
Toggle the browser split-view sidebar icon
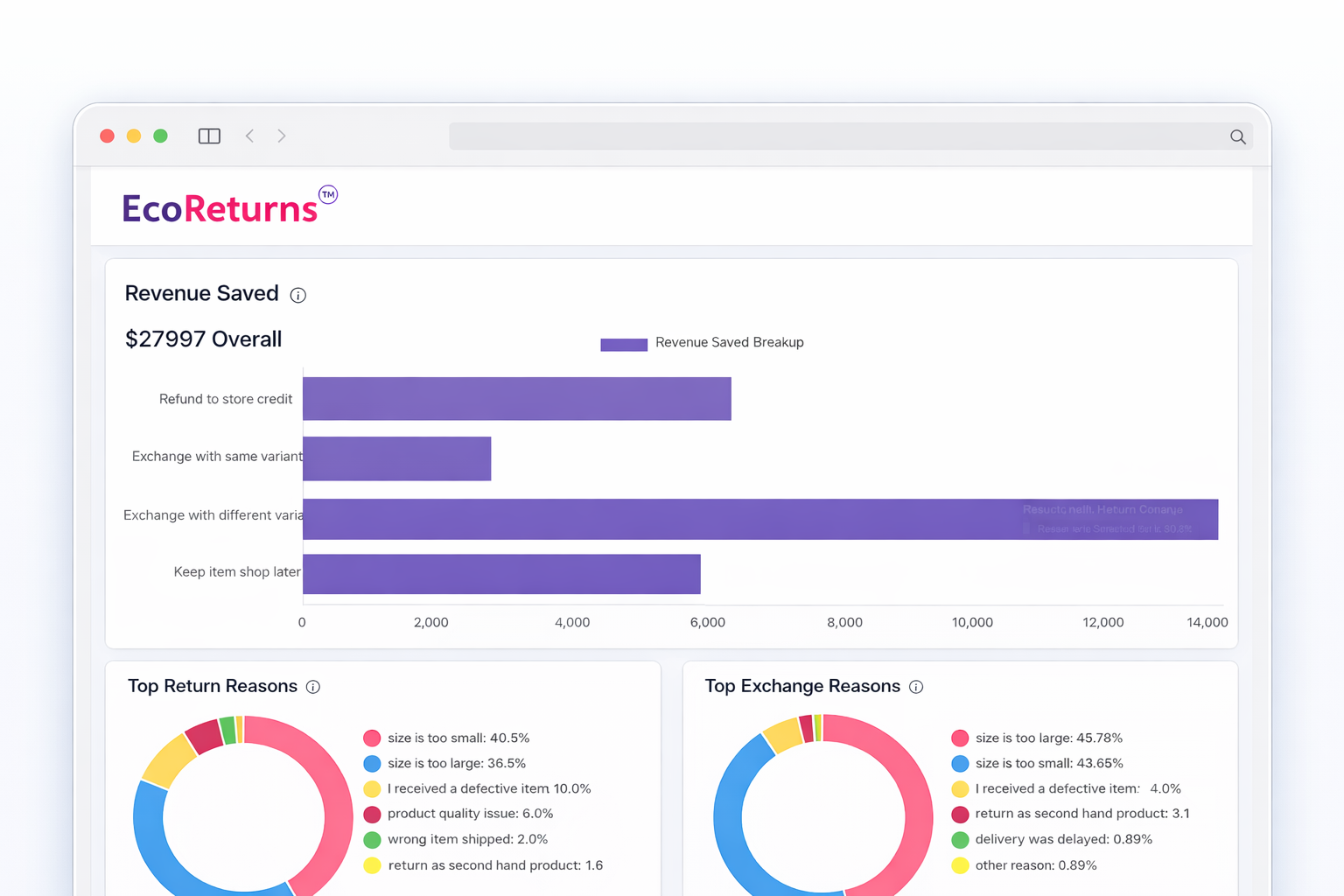click(x=209, y=136)
